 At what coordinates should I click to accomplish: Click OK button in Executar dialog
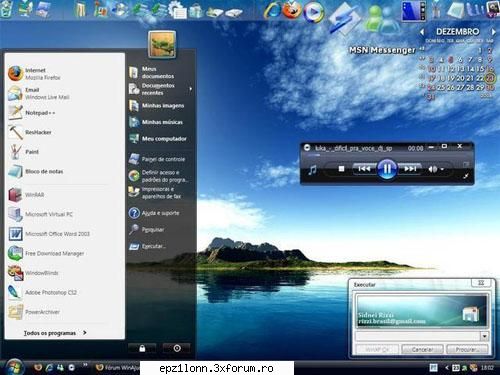click(377, 349)
